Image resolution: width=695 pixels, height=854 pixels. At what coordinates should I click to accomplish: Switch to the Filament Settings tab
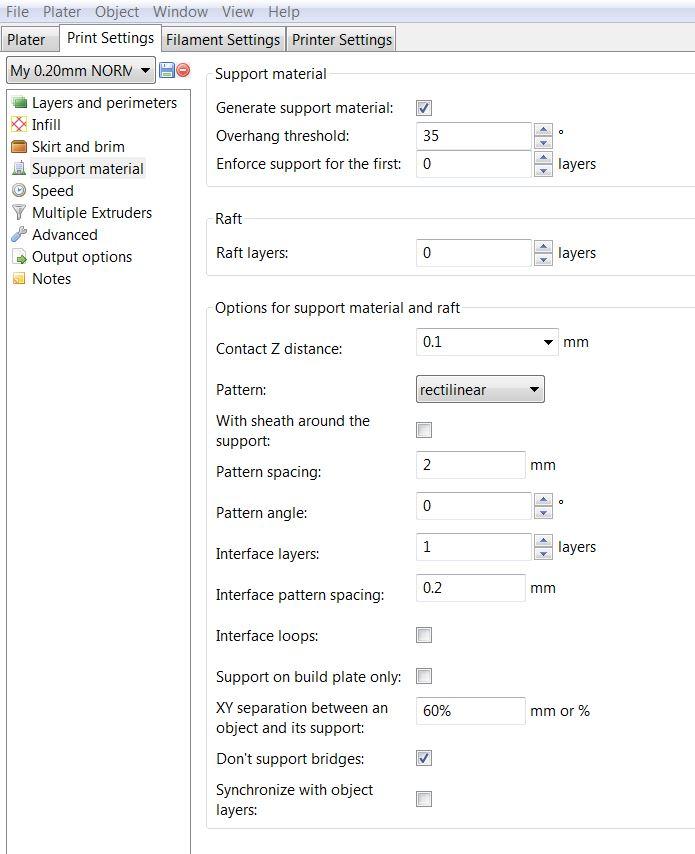pos(223,40)
